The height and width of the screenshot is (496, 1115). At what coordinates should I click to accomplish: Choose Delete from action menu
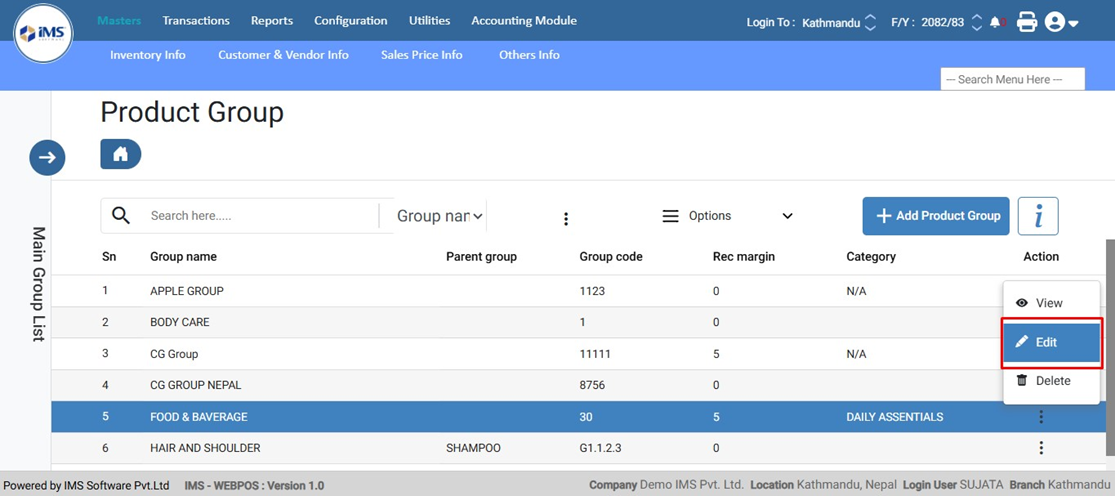tap(1052, 381)
